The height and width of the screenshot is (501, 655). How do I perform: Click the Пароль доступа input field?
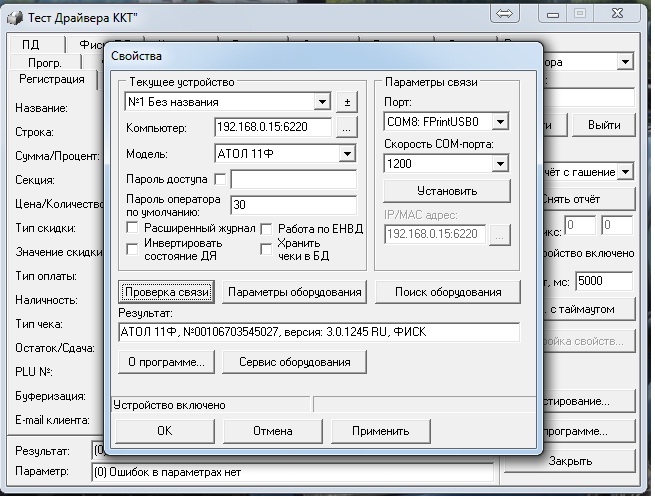pyautogui.click(x=294, y=179)
